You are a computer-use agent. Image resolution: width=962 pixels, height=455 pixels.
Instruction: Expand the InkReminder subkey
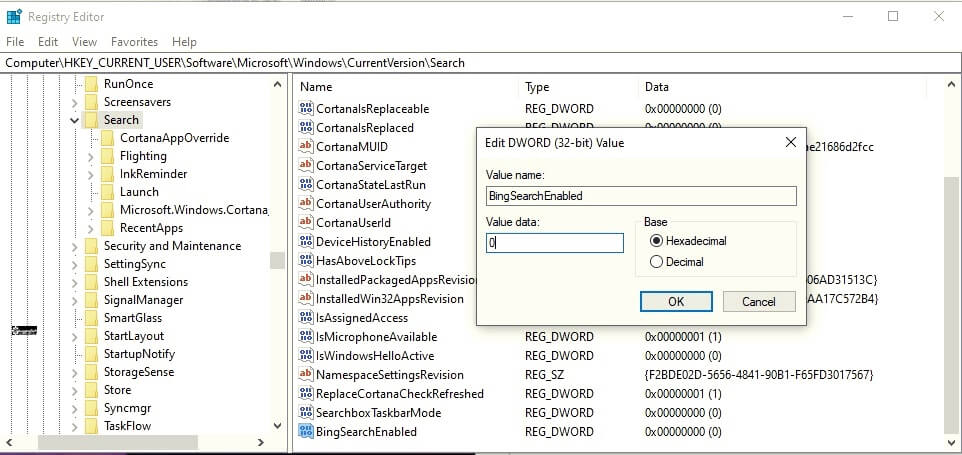tap(91, 174)
